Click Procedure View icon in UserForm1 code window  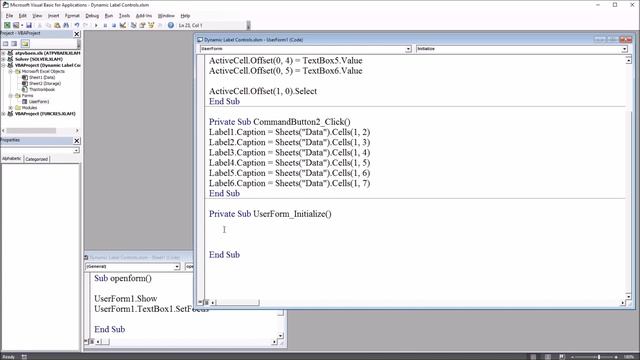[200, 302]
